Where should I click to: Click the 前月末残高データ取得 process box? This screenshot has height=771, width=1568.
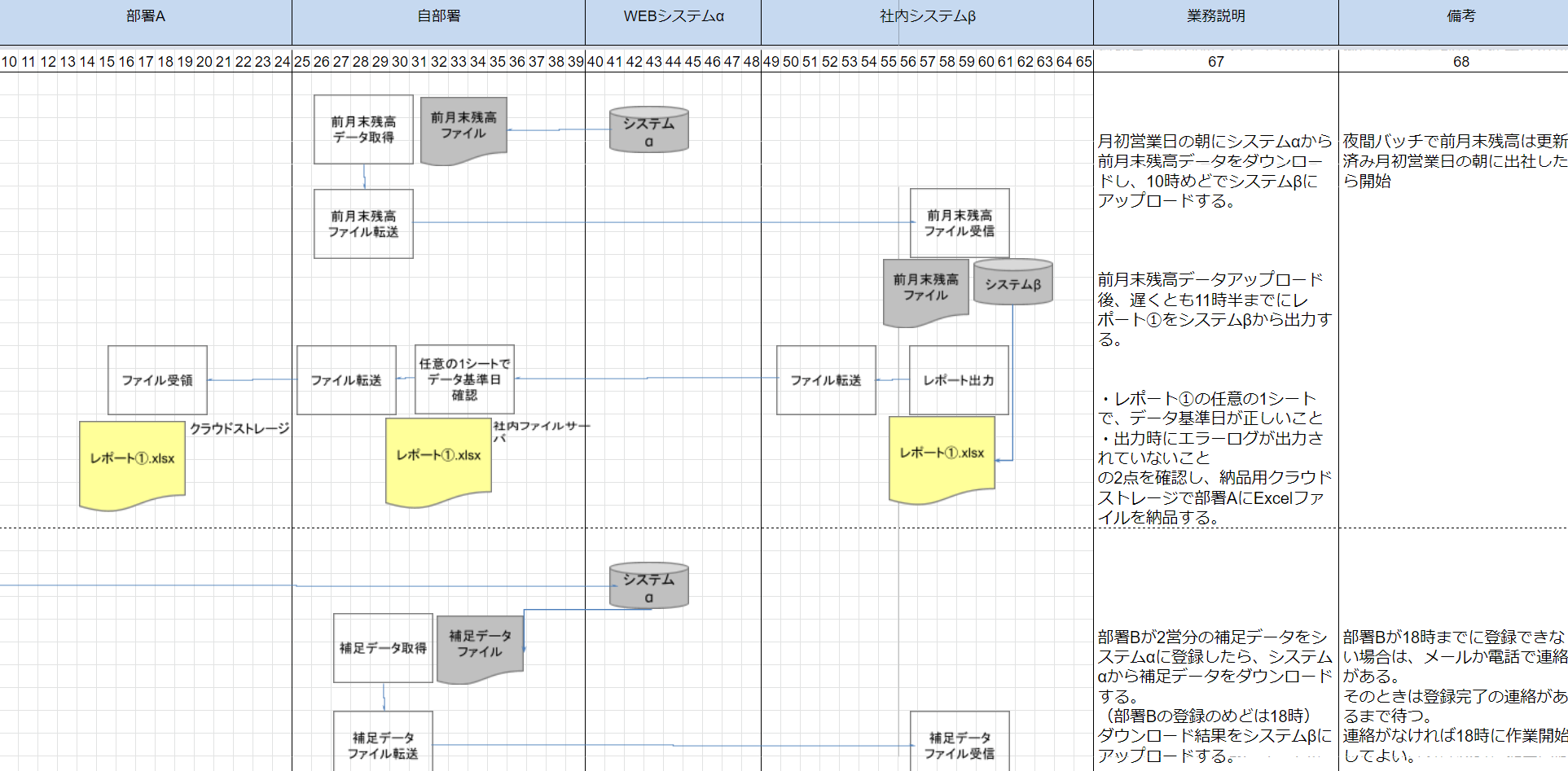click(x=363, y=129)
